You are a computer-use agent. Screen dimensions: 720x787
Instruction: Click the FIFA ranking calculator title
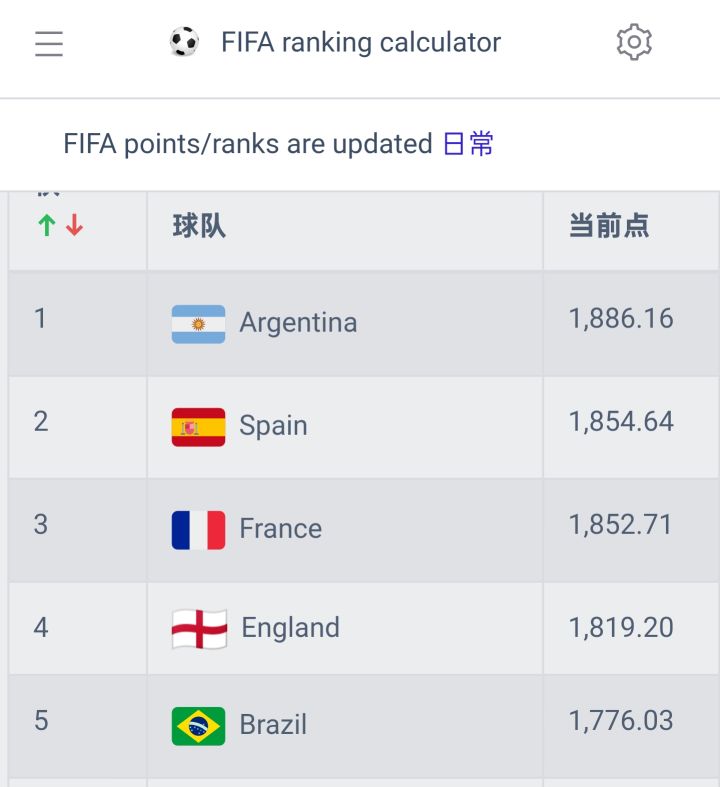pyautogui.click(x=361, y=43)
